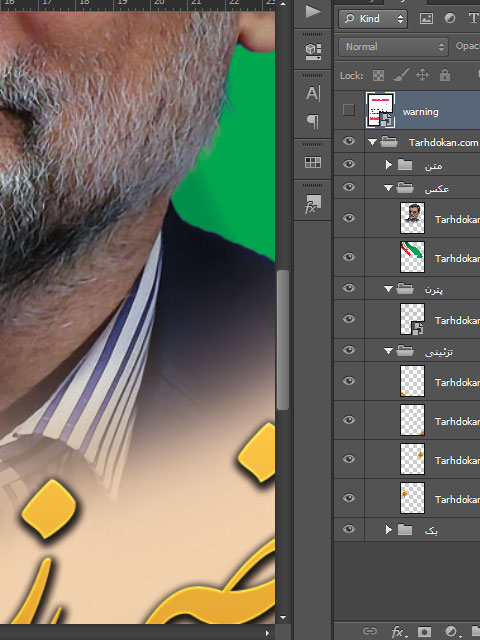Lock image pixels brush icon
Image resolution: width=480 pixels, height=640 pixels.
coord(401,75)
